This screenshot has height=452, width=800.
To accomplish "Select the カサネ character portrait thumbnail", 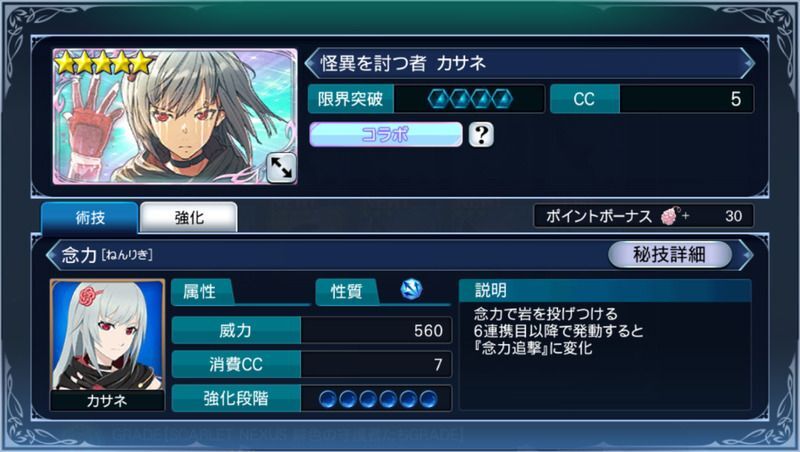I will pyautogui.click(x=107, y=345).
